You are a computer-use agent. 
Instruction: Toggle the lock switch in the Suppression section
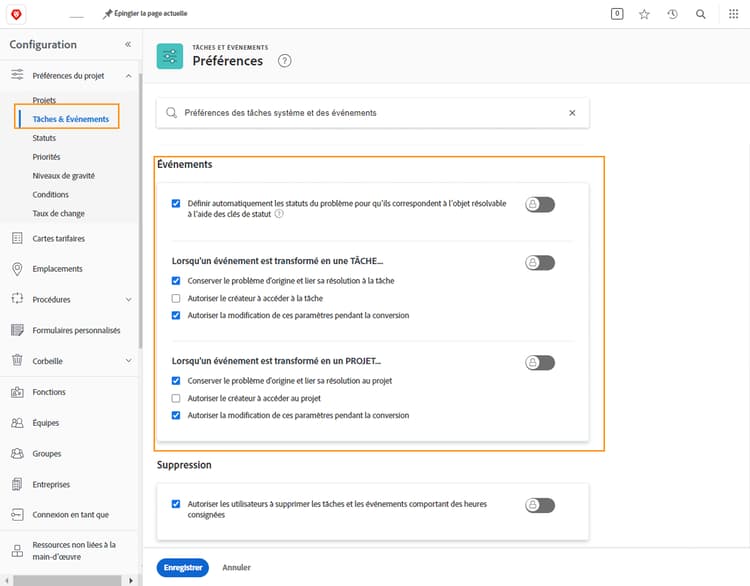540,505
